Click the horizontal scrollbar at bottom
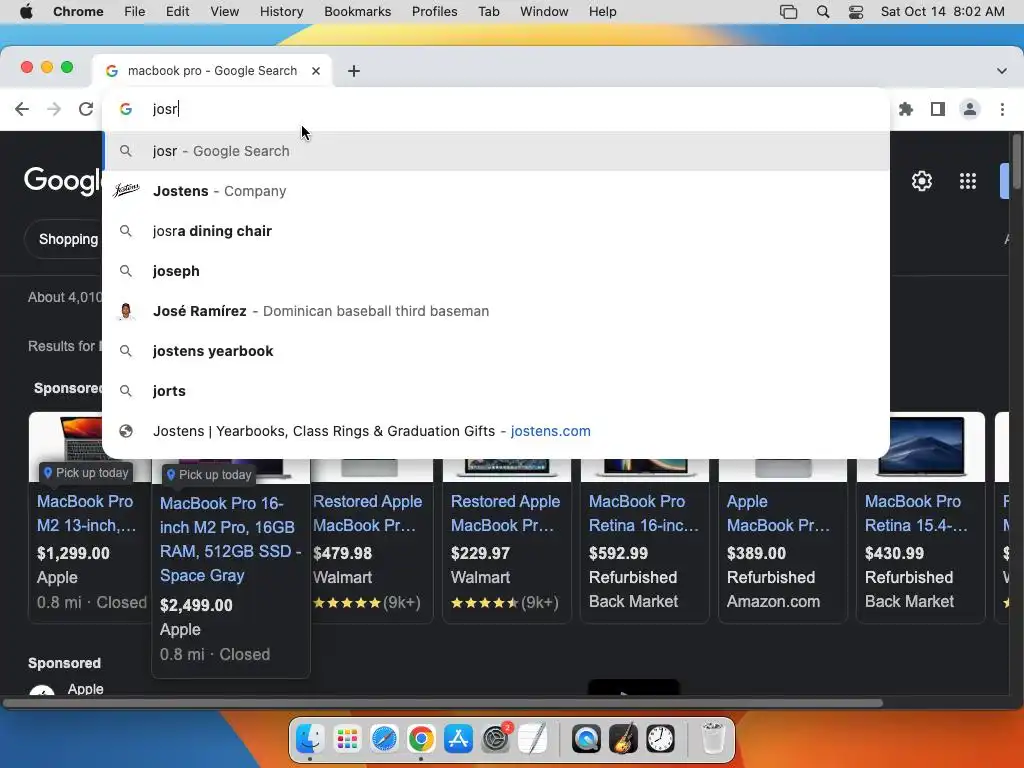 click(443, 703)
